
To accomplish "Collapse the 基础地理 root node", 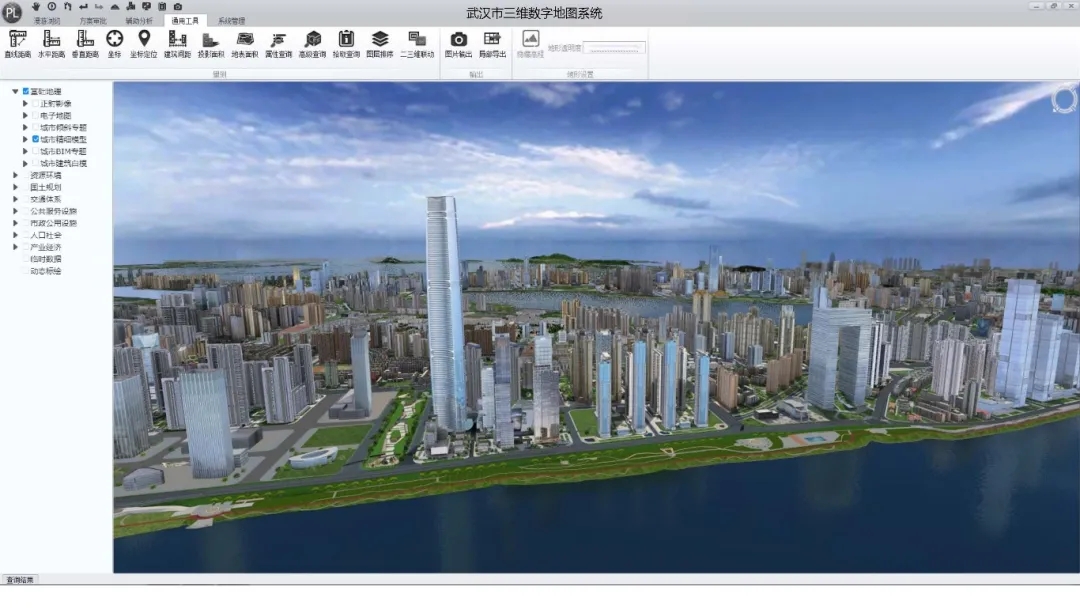I will click(x=15, y=91).
